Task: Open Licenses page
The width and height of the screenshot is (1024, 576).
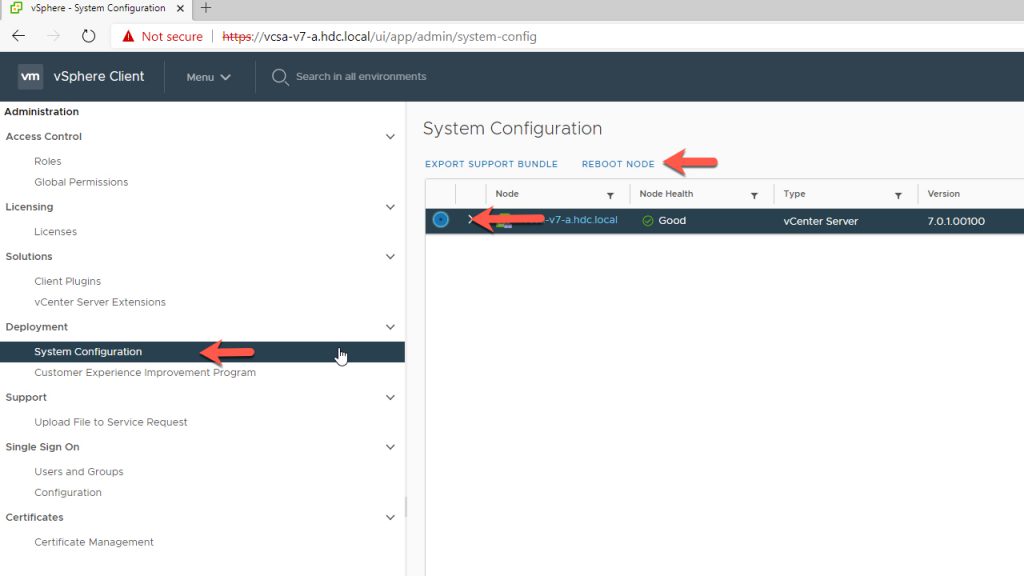Action: [56, 232]
